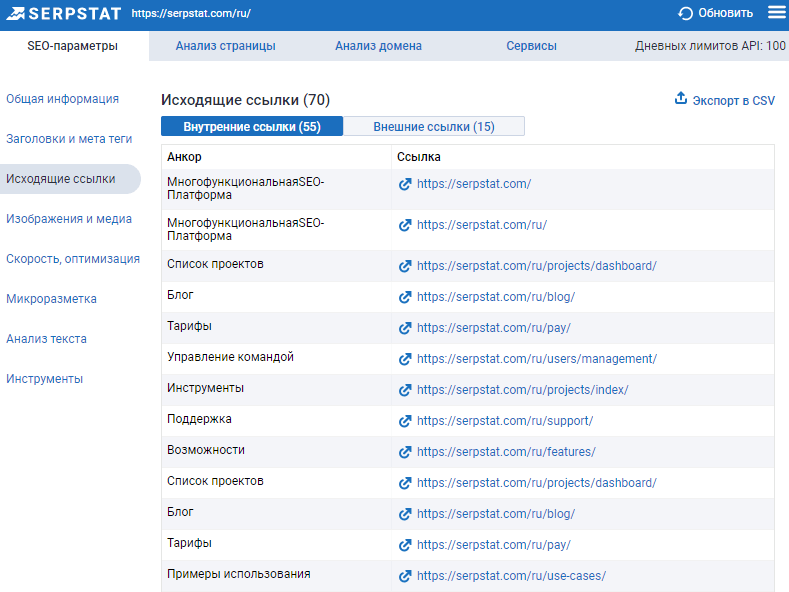Click link icon in second ru/pay/ row

pos(405,545)
